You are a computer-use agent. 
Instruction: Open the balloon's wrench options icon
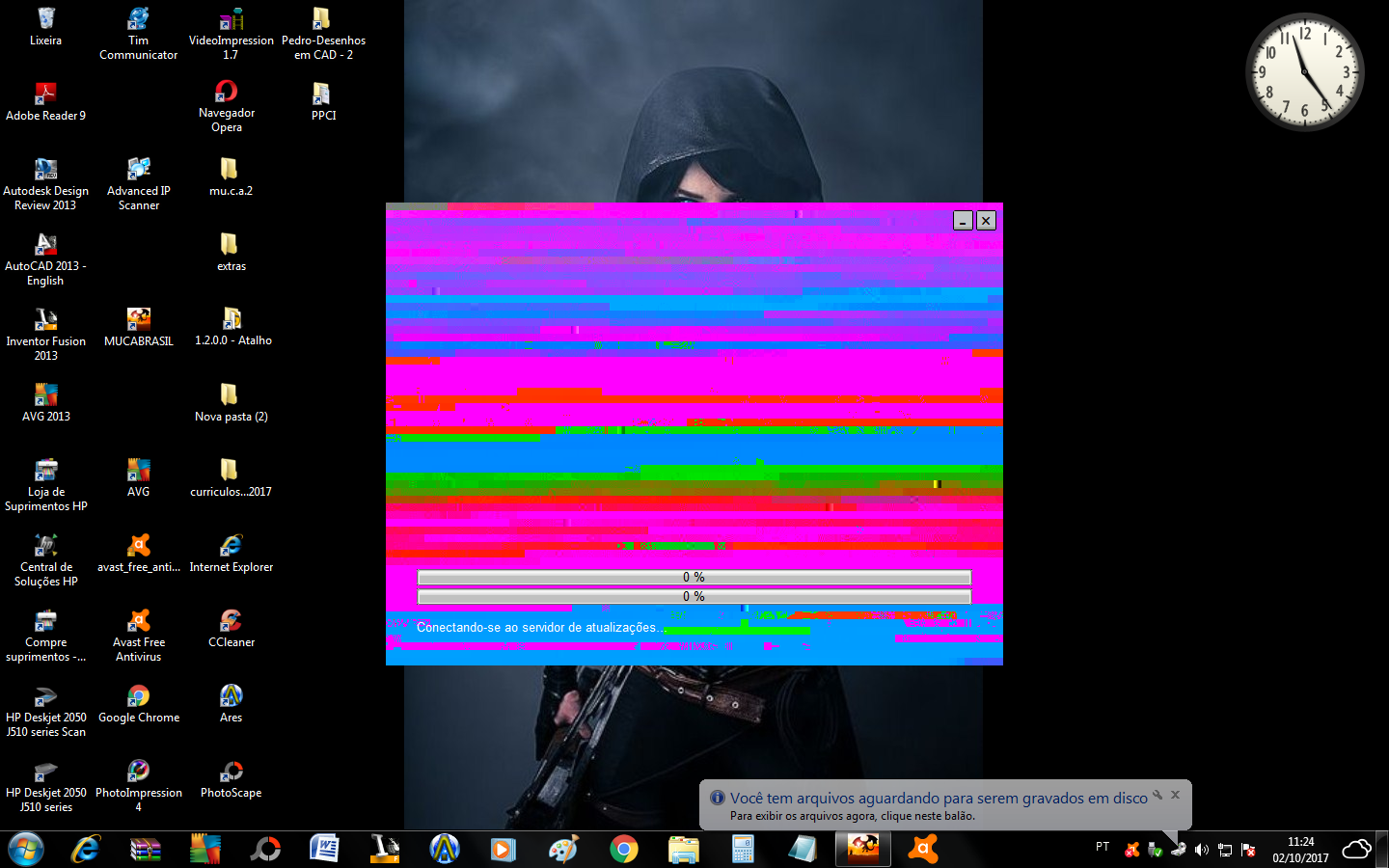(1157, 796)
